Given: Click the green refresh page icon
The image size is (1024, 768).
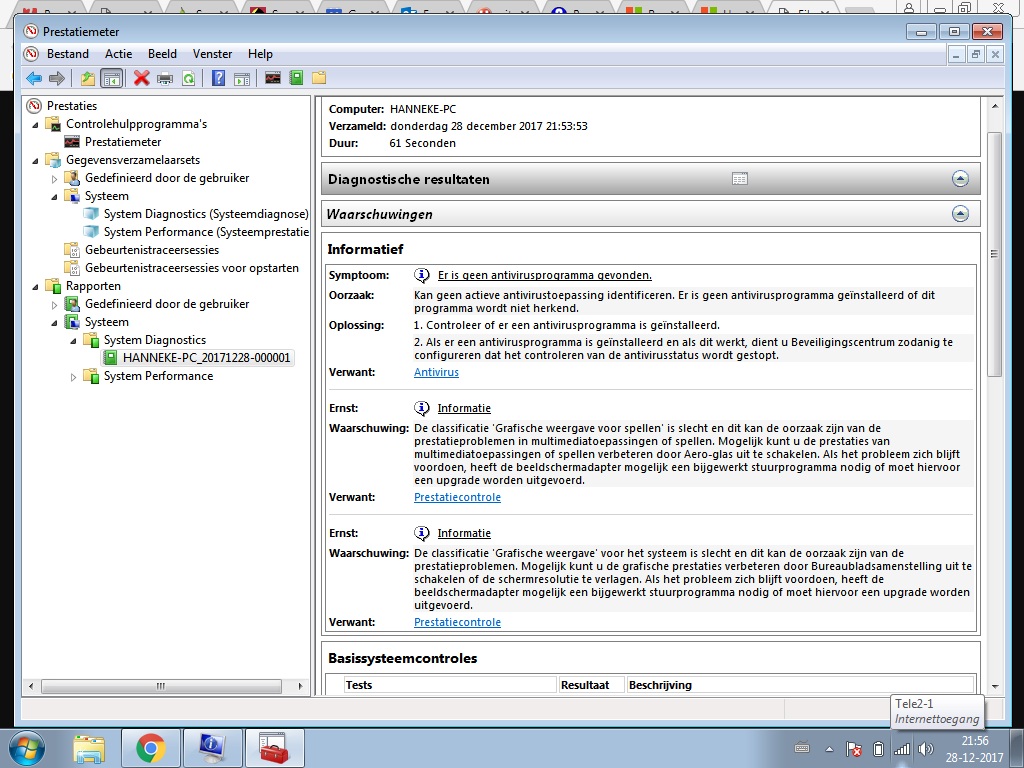Looking at the screenshot, I should 188,78.
